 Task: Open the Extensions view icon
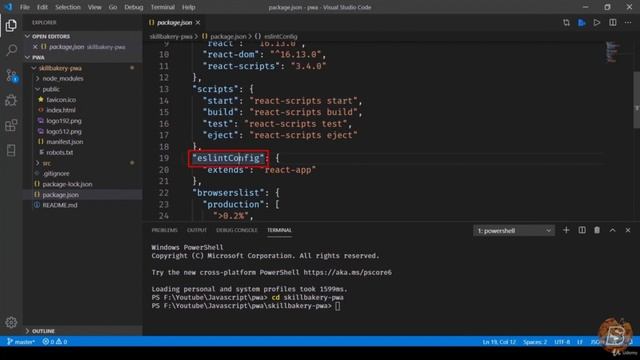[x=11, y=125]
